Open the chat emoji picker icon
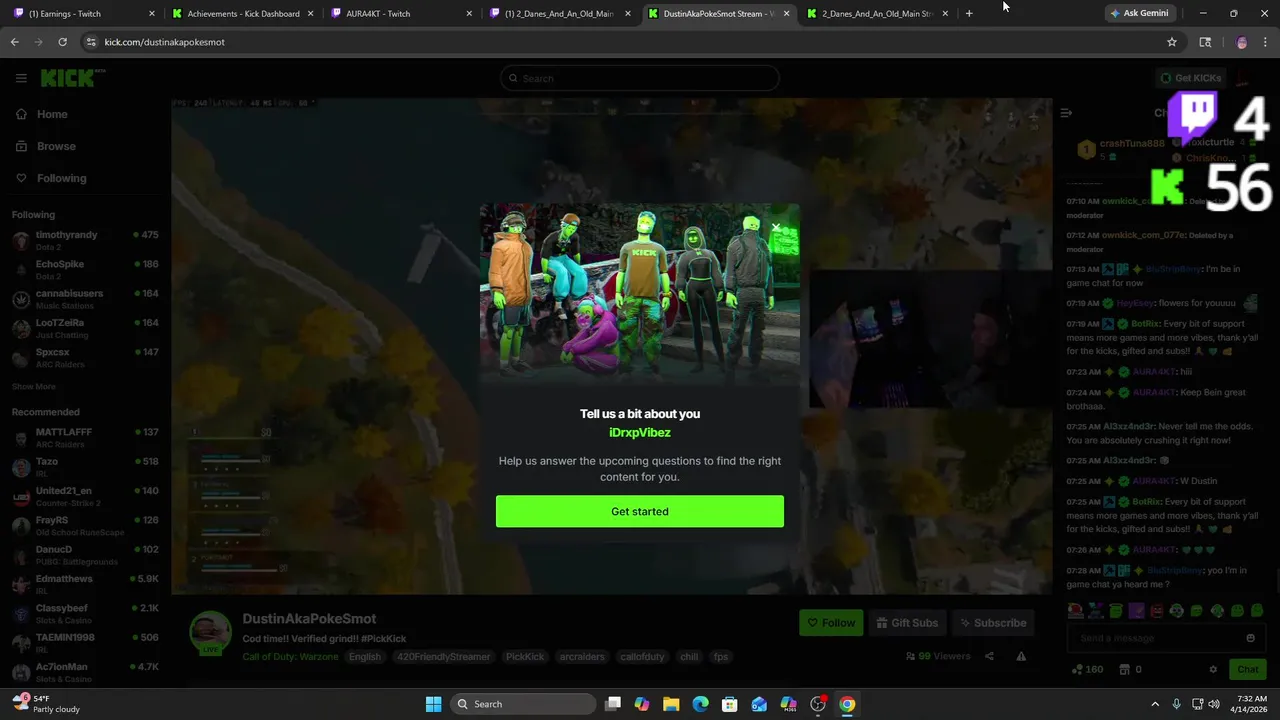The width and height of the screenshot is (1280, 720). click(x=1250, y=638)
